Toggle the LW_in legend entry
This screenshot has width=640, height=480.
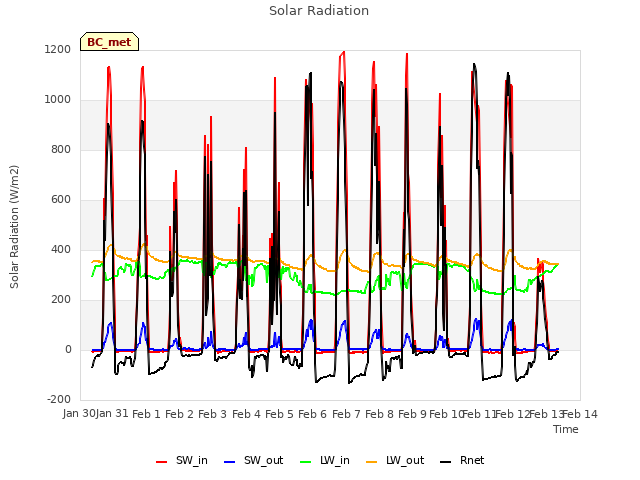tap(325, 461)
